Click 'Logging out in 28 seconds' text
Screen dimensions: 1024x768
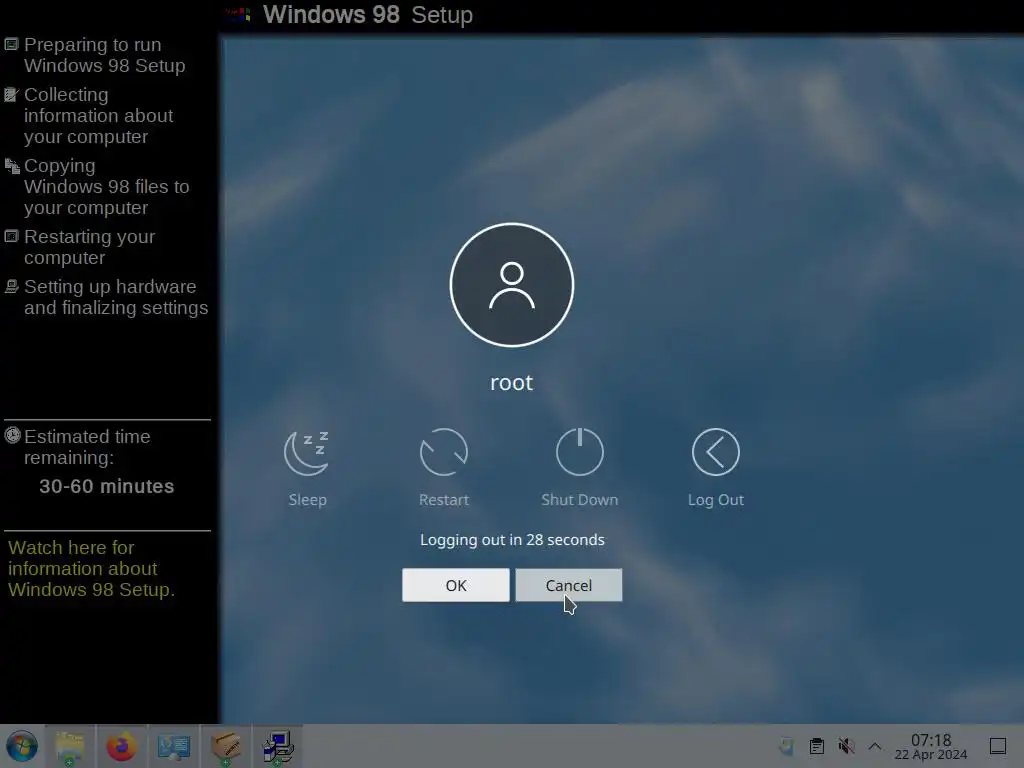tap(512, 540)
